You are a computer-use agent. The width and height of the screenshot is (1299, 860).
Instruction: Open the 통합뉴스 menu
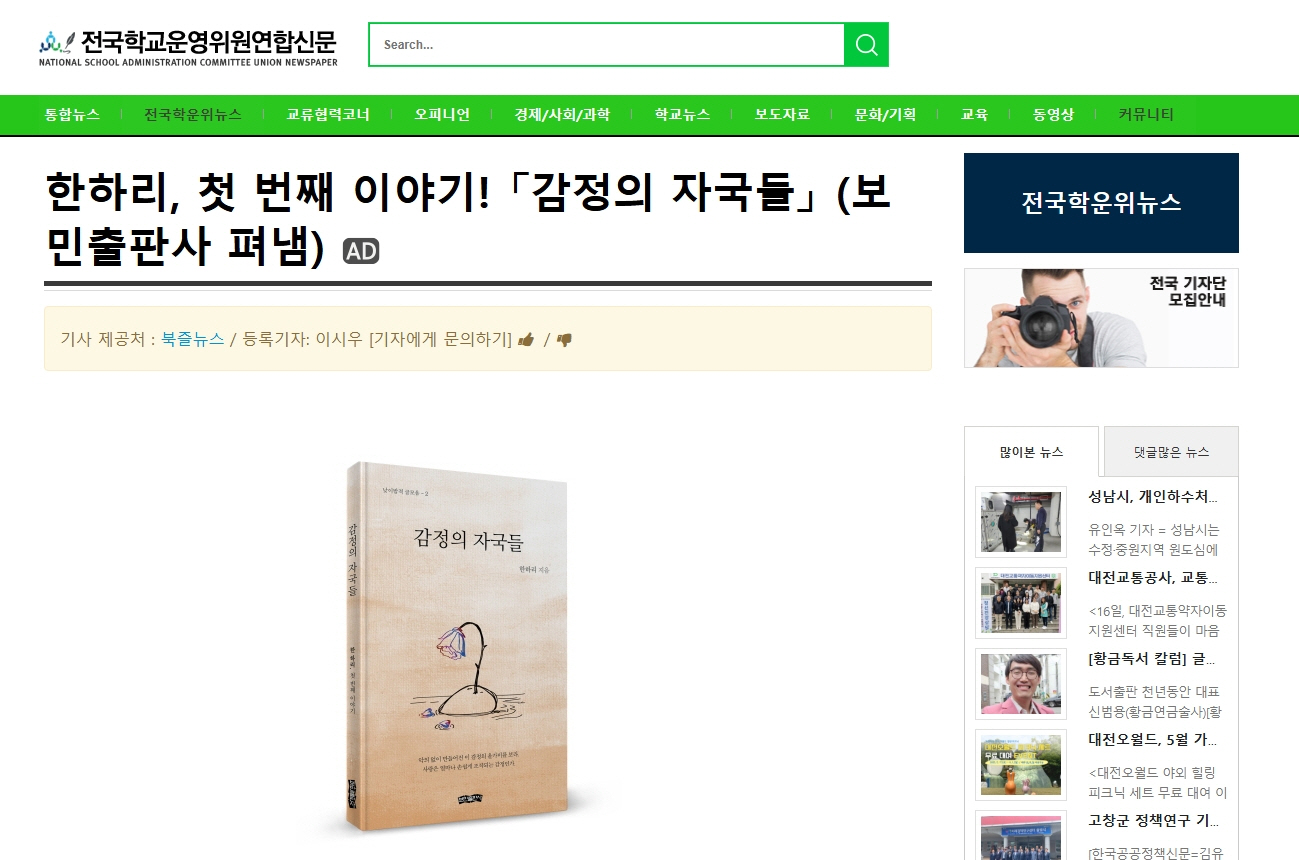[72, 114]
